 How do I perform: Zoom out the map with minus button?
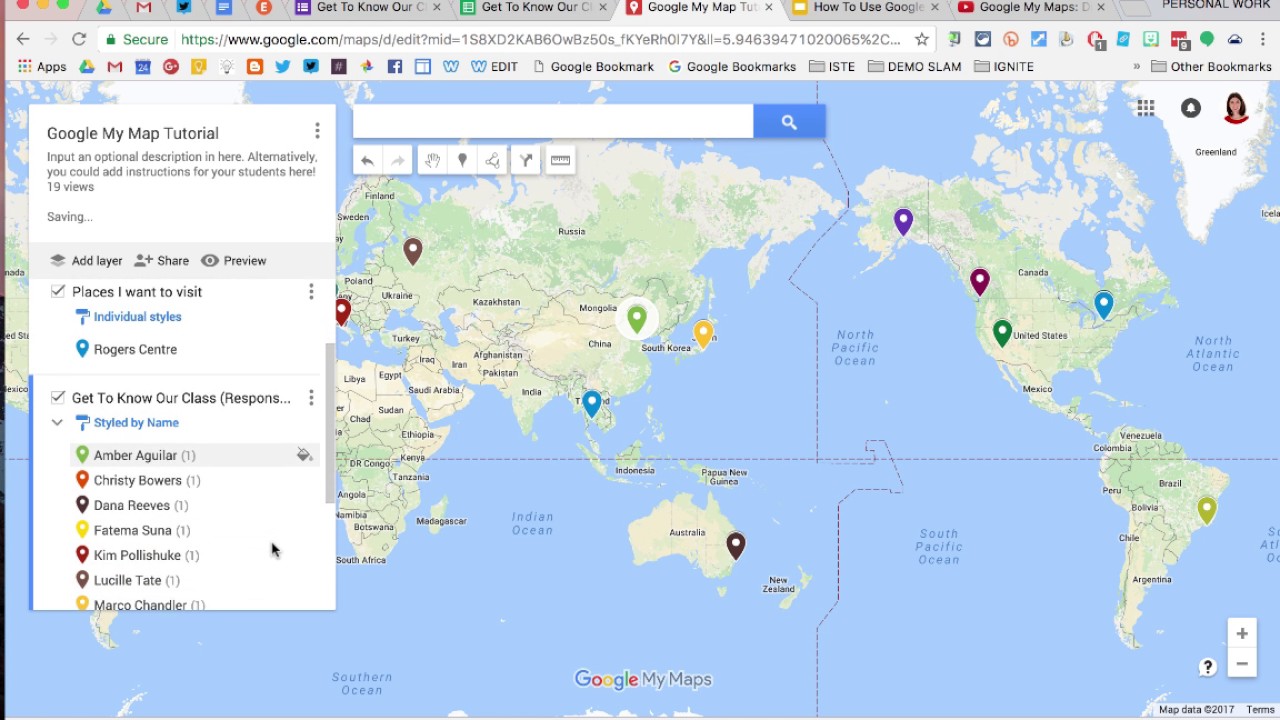[x=1242, y=663]
